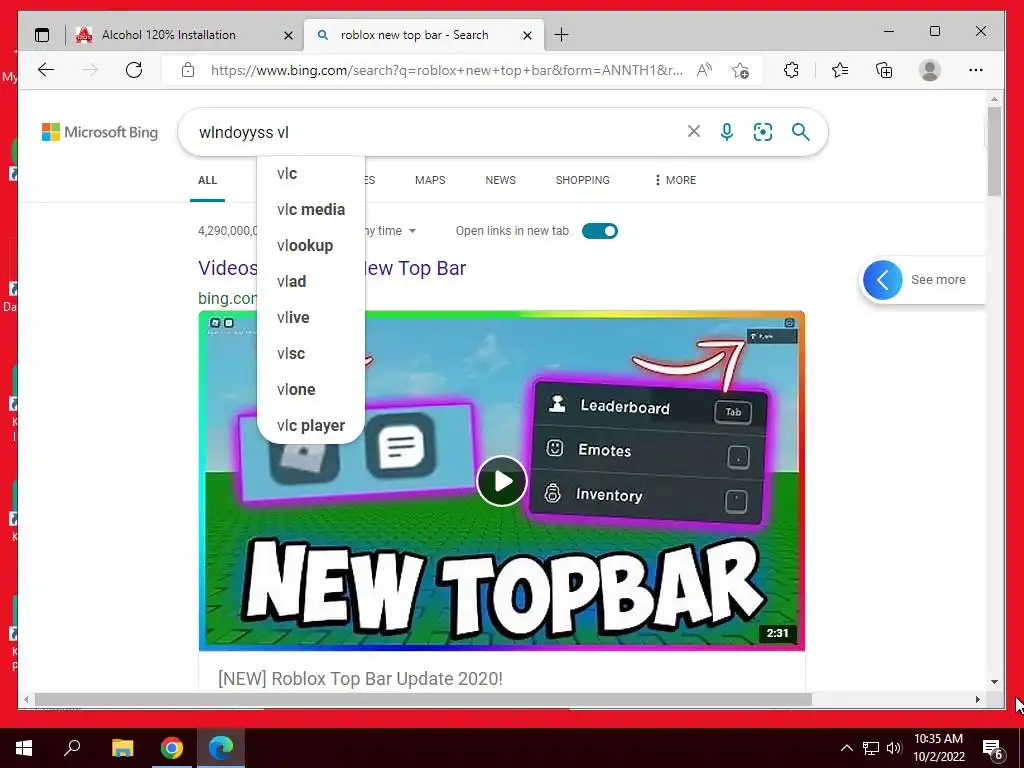Open the notification center icon
Viewport: 1024px width, 768px height.
[993, 749]
